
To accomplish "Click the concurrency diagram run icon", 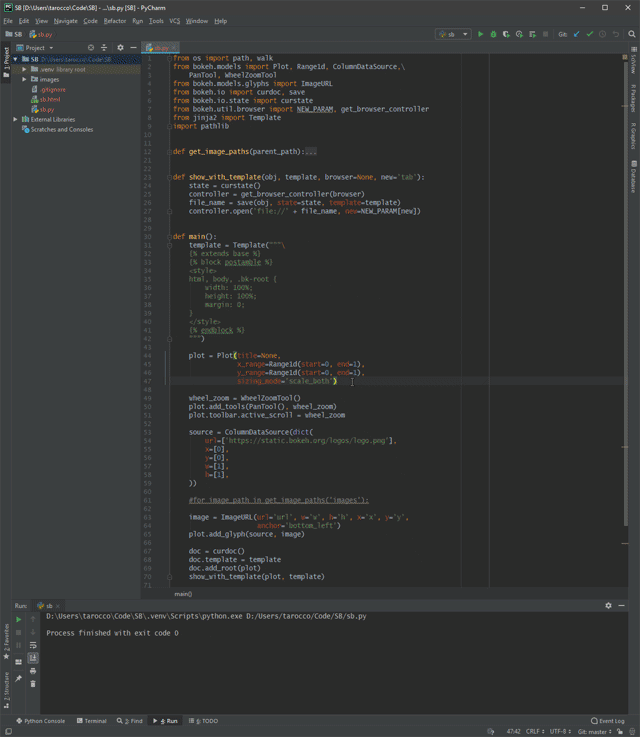I will pos(532,34).
